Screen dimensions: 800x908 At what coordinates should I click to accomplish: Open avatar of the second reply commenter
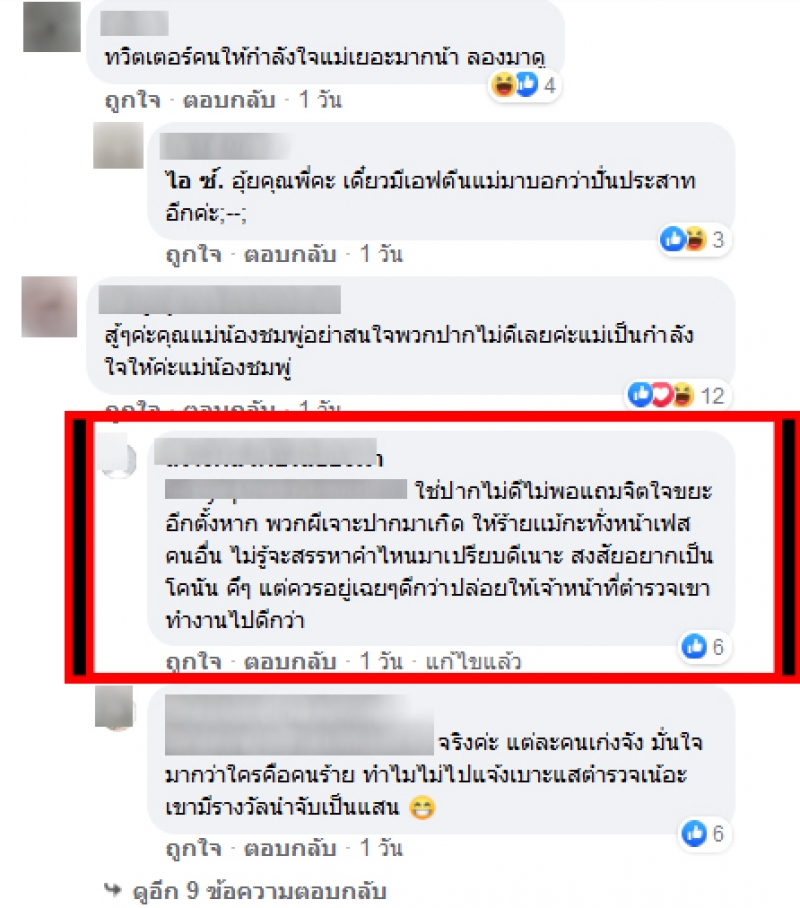pyautogui.click(x=118, y=145)
